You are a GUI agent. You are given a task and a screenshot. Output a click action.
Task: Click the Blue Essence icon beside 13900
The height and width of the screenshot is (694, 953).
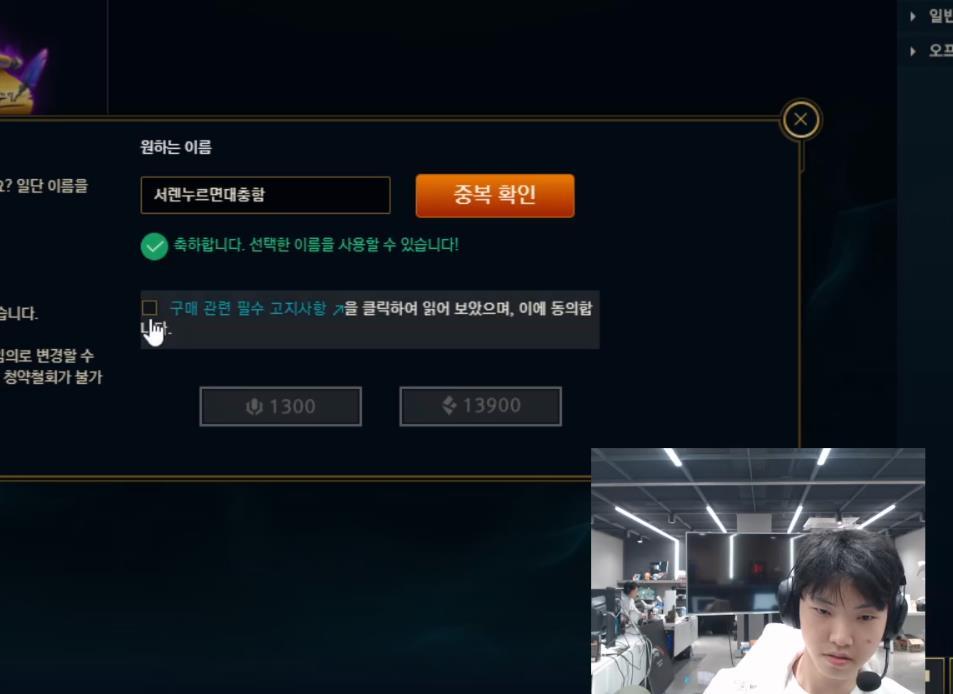[x=449, y=405]
